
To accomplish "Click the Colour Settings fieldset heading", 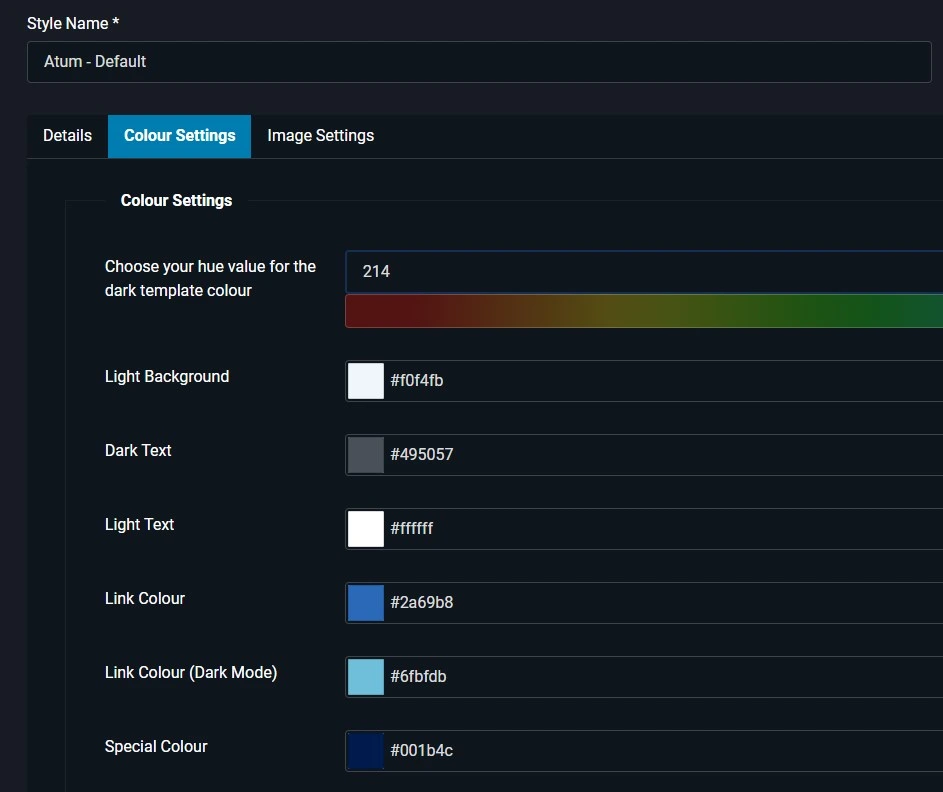I will point(176,200).
